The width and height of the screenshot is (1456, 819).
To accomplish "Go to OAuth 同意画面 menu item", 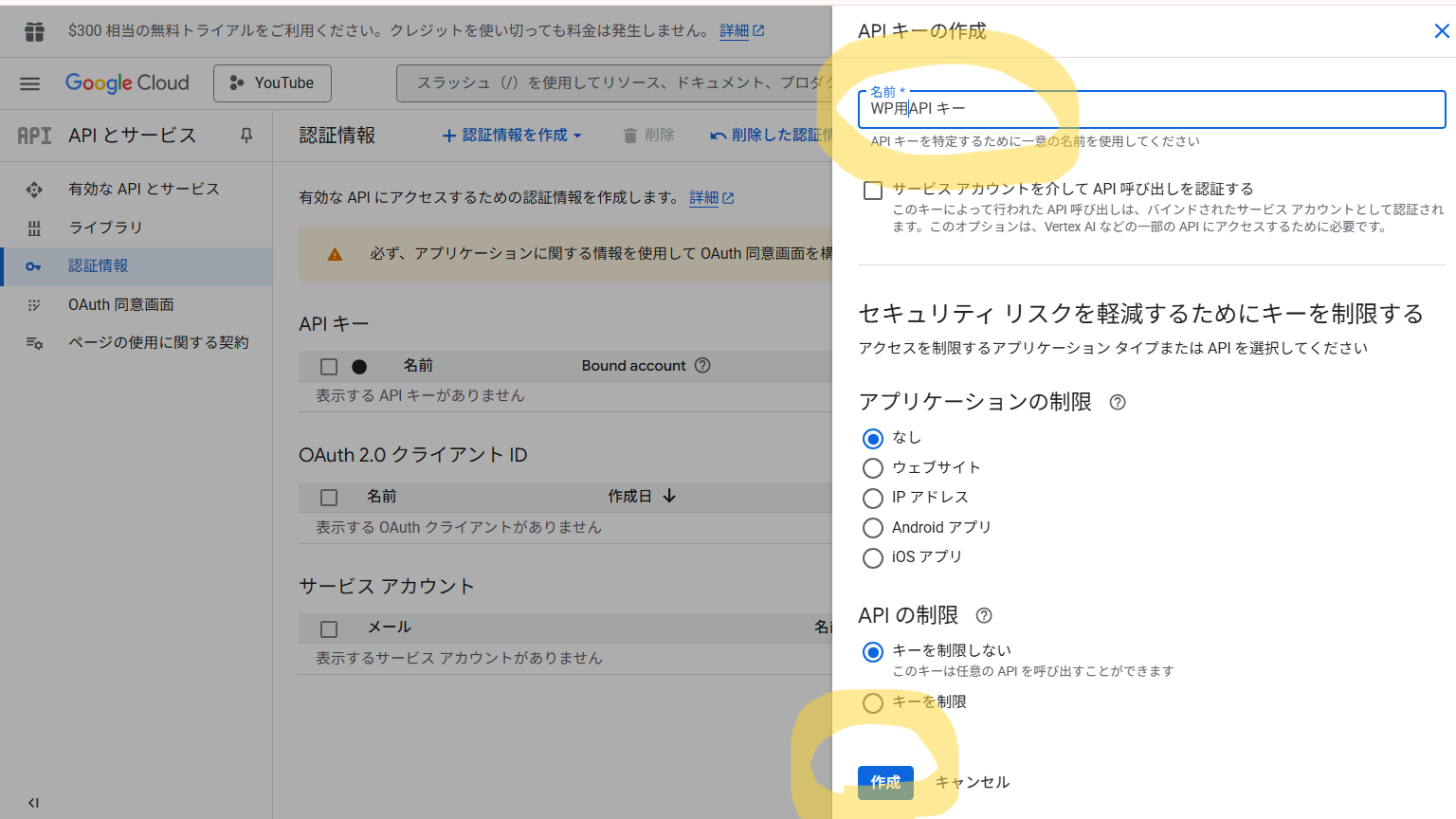I will [120, 304].
